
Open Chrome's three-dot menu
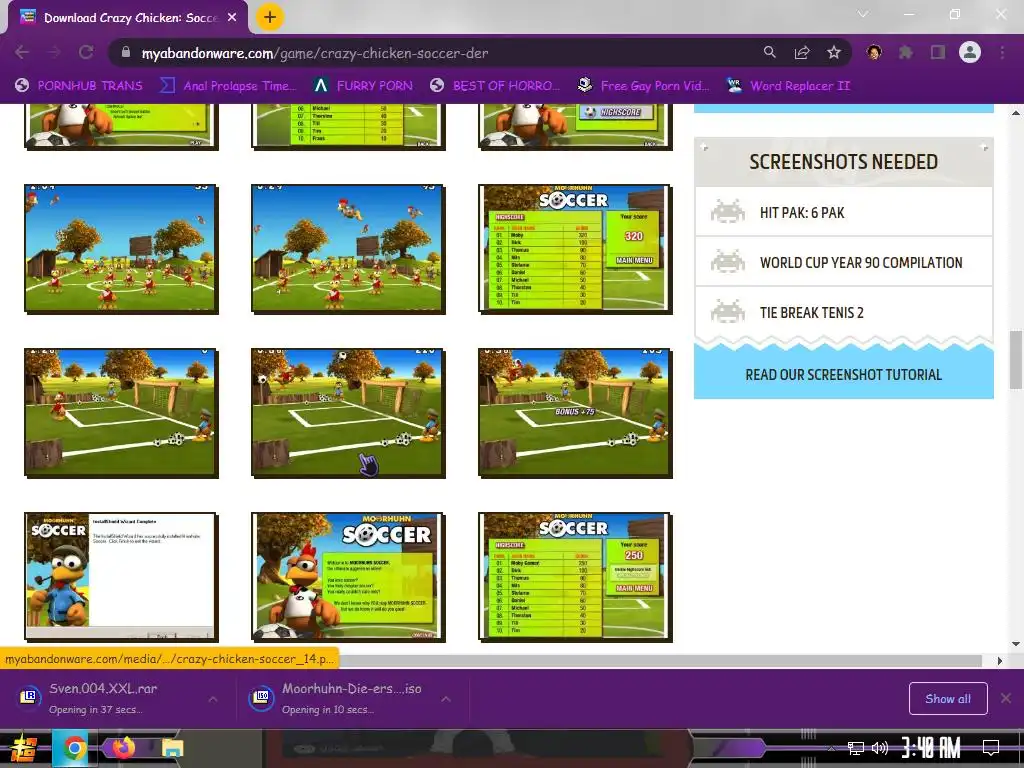pyautogui.click(x=1002, y=52)
